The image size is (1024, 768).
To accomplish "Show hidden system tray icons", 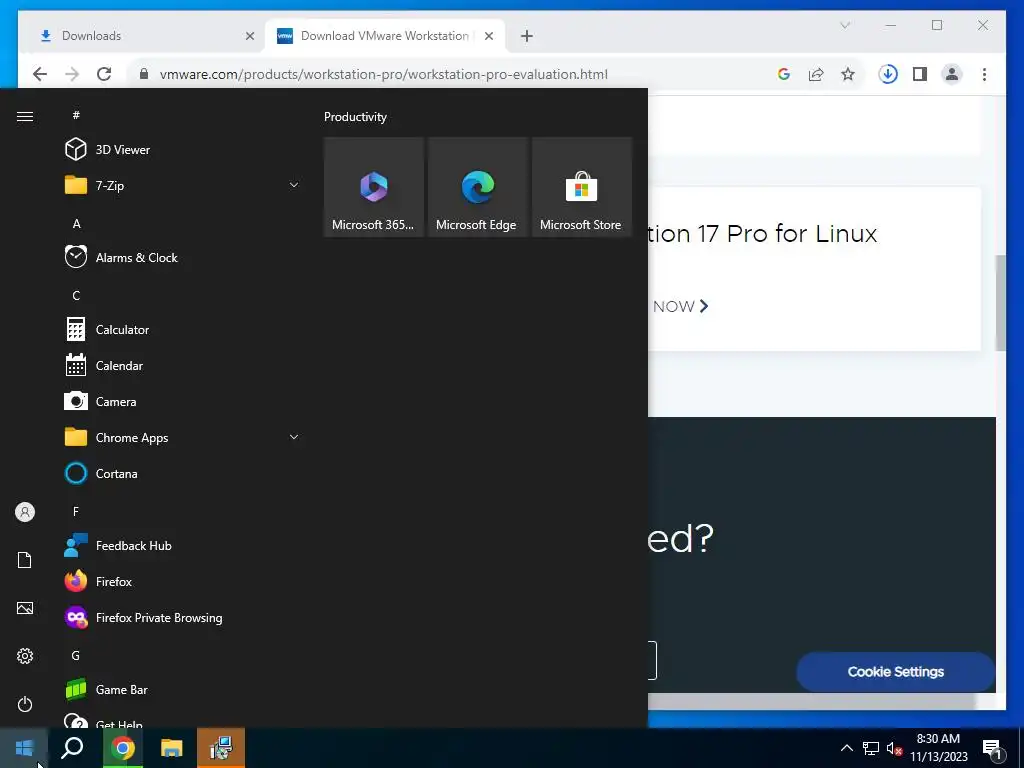I will point(846,748).
